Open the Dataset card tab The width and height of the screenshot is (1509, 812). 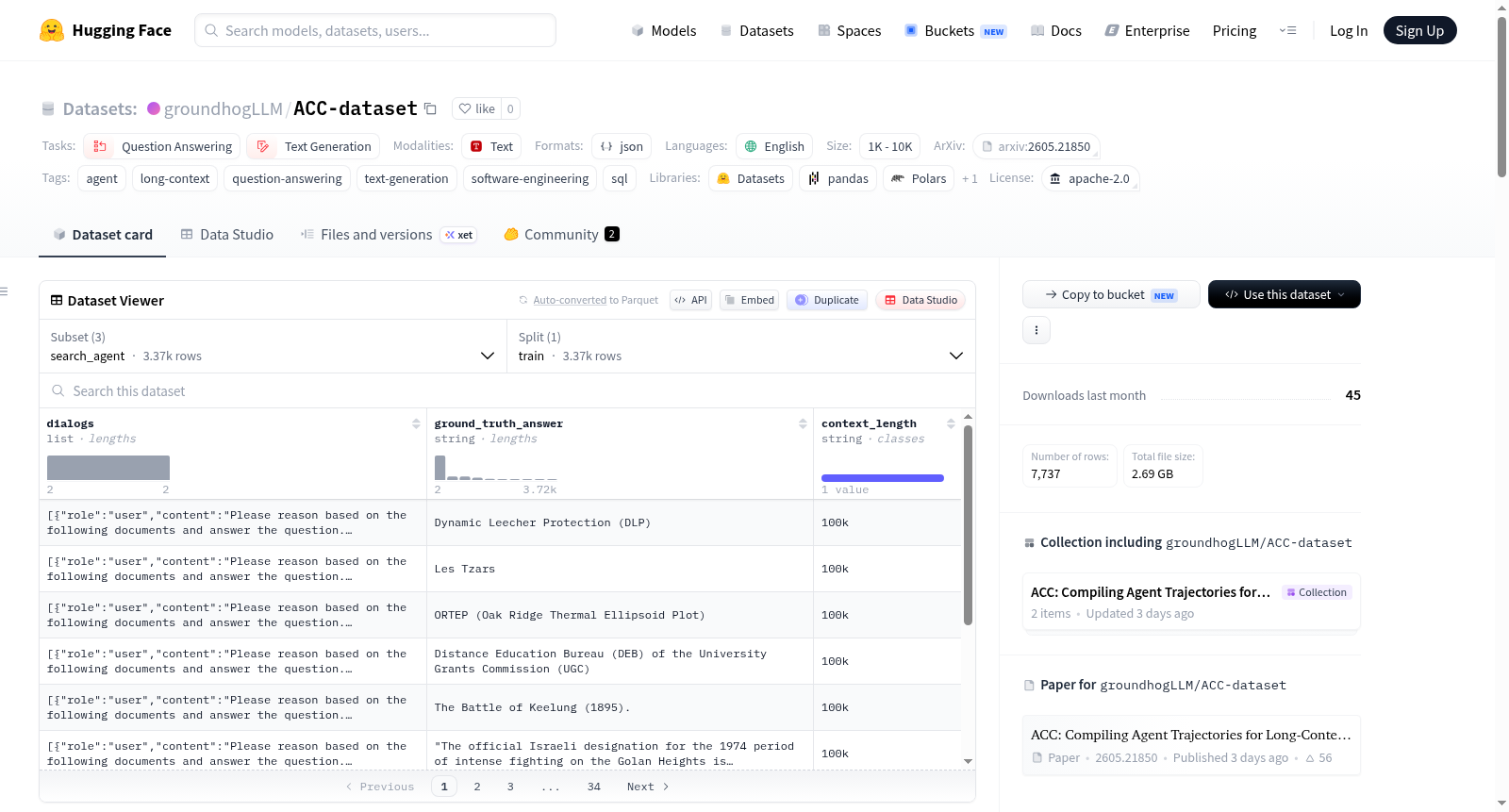click(x=103, y=235)
